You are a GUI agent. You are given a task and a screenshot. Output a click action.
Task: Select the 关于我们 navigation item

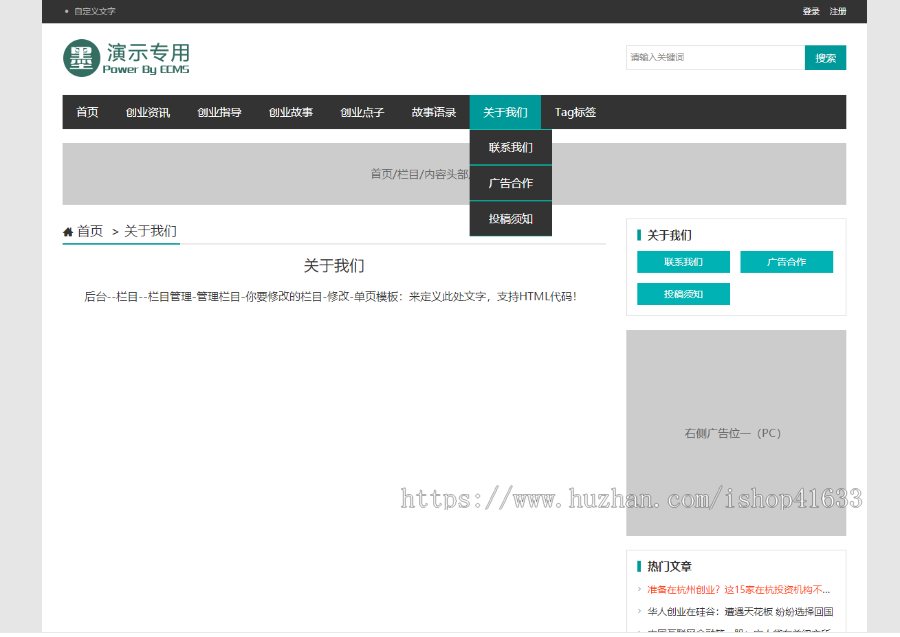click(x=505, y=112)
